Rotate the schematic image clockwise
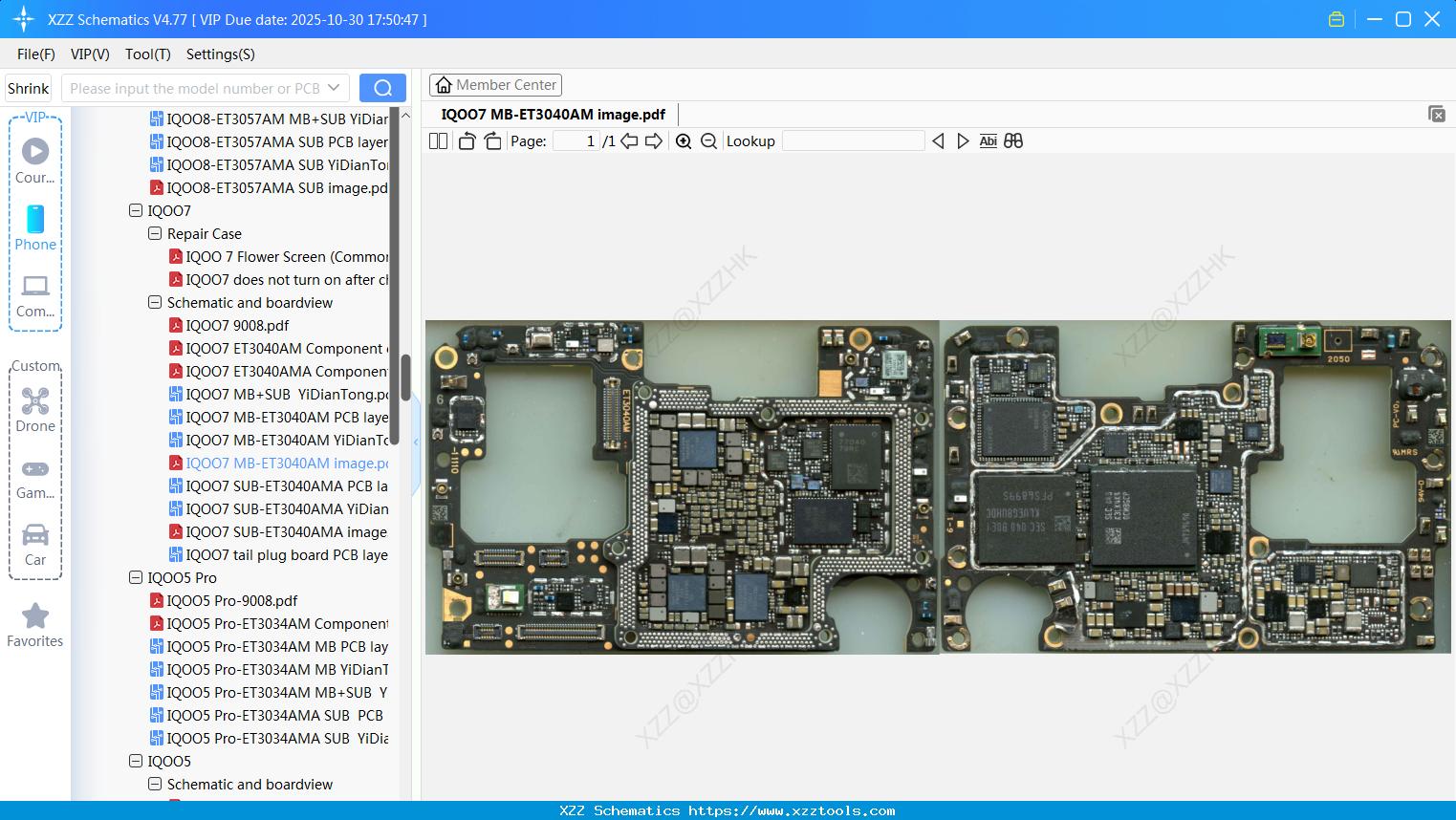 [491, 140]
